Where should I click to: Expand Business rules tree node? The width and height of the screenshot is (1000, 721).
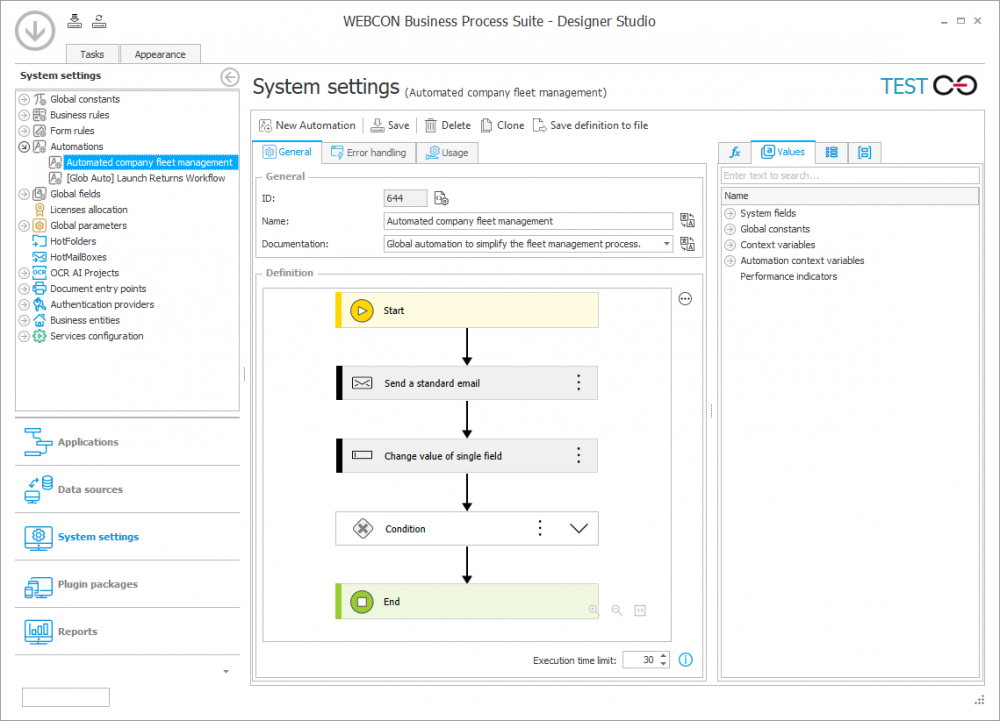24,115
